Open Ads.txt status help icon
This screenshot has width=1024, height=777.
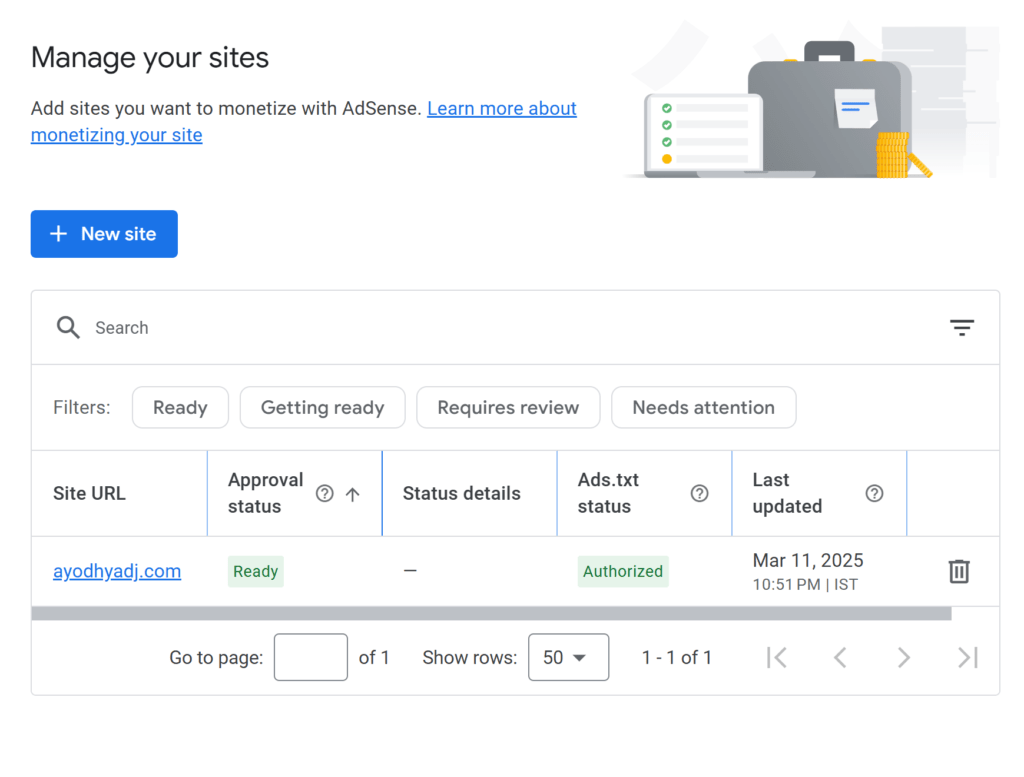click(x=699, y=493)
